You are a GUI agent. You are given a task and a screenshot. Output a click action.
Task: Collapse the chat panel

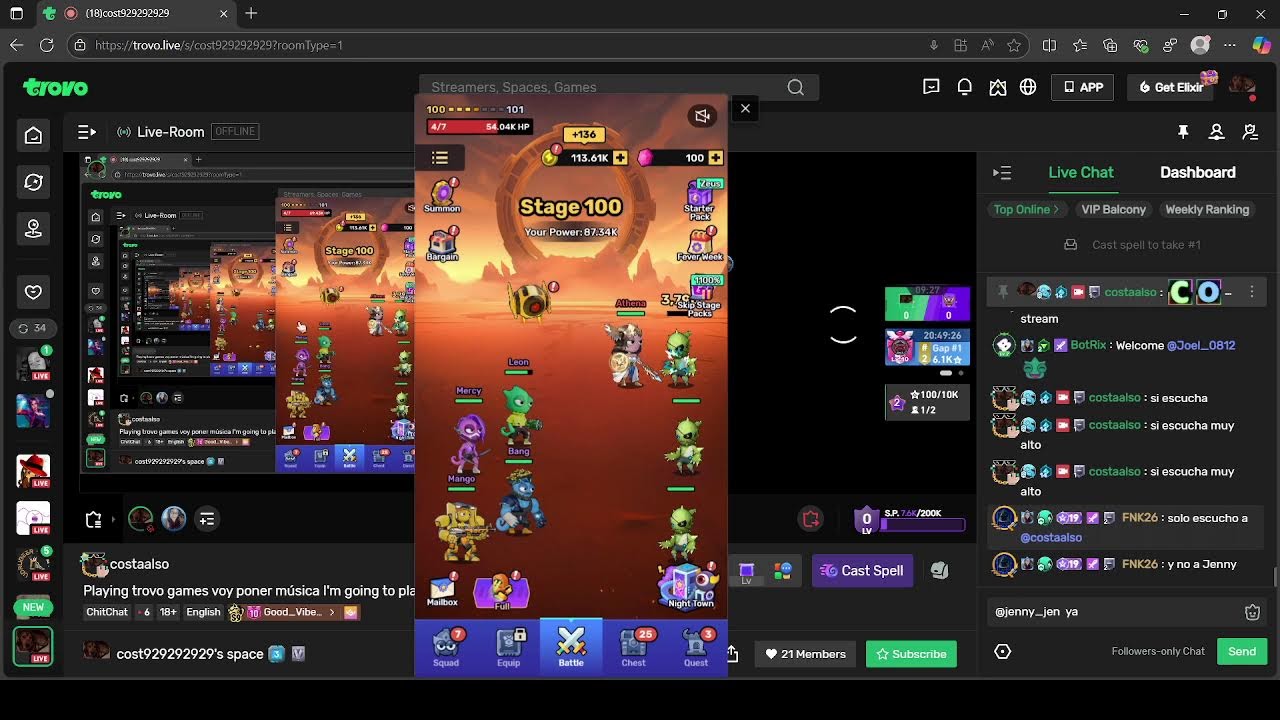pos(1002,173)
